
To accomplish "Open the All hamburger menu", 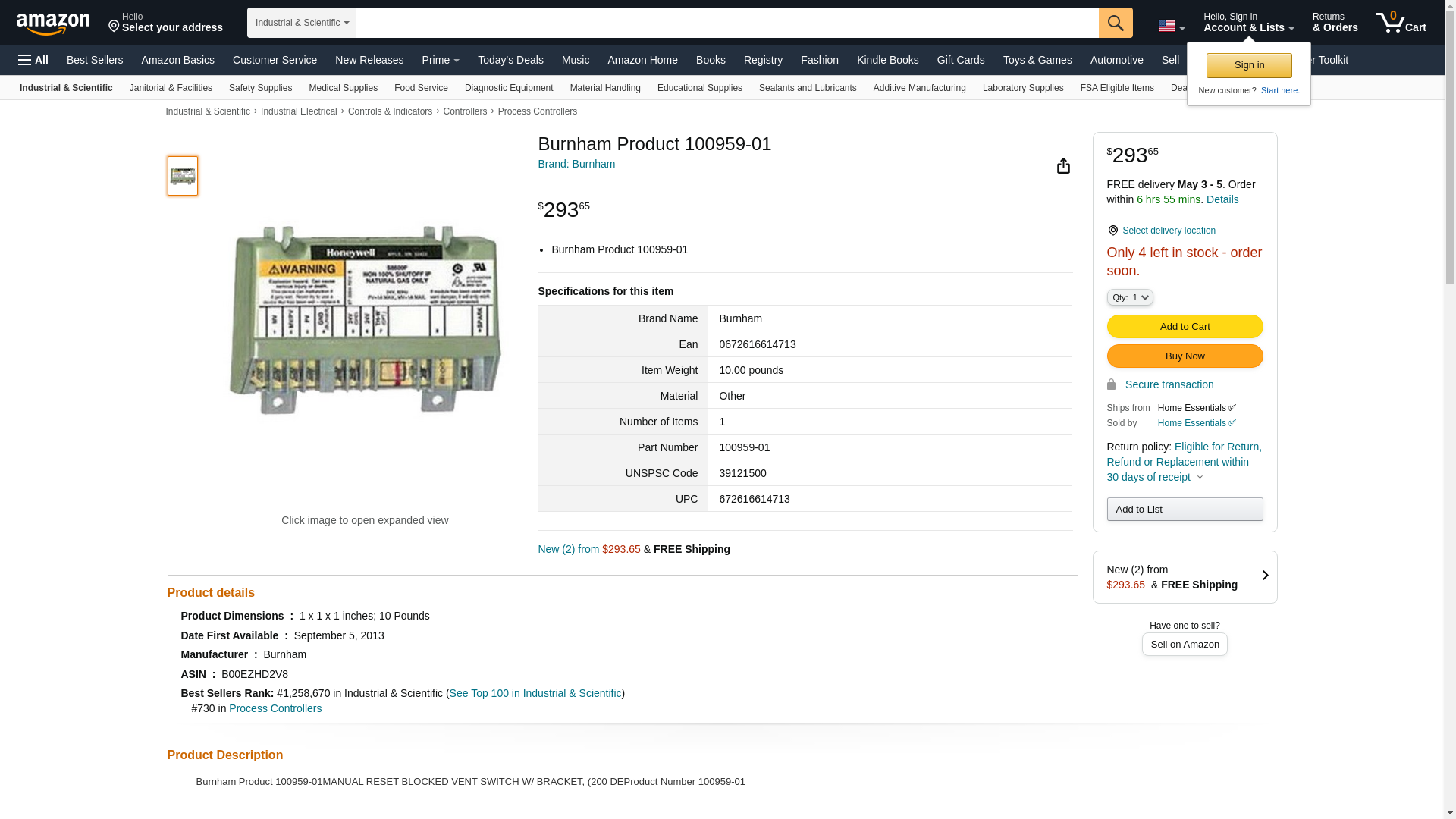I will point(33,60).
